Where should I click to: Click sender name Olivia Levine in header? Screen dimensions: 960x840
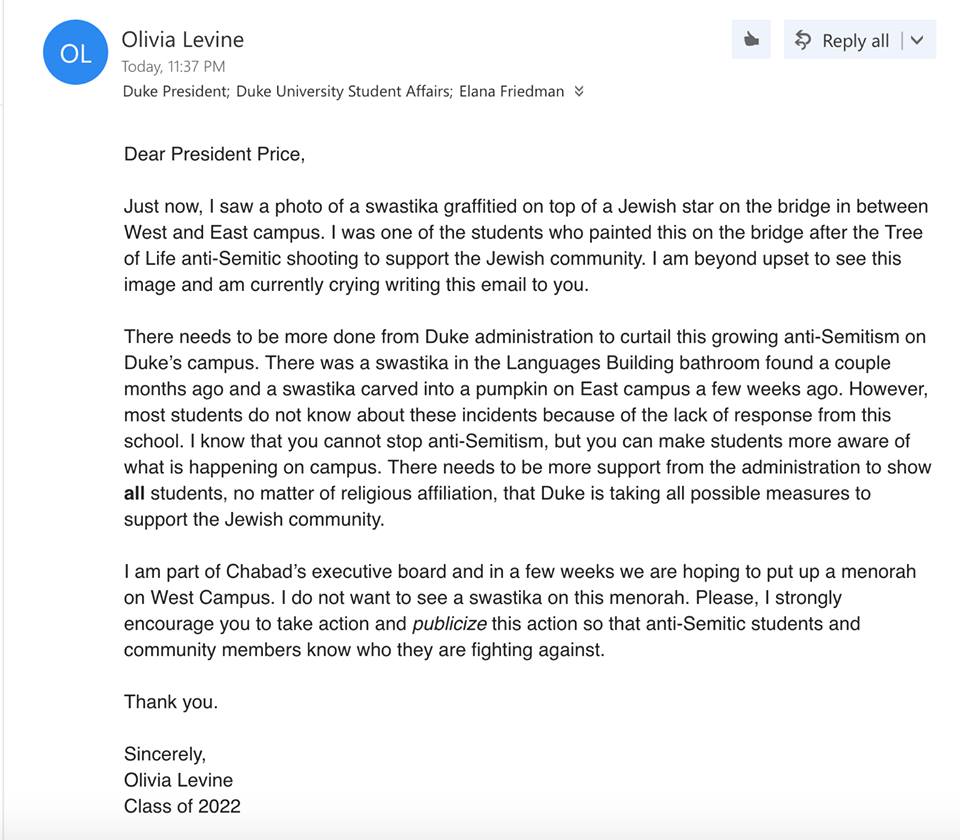[182, 40]
